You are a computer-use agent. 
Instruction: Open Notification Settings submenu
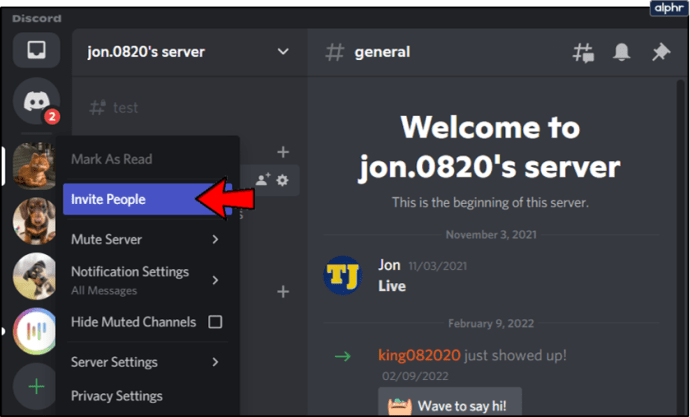(147, 280)
